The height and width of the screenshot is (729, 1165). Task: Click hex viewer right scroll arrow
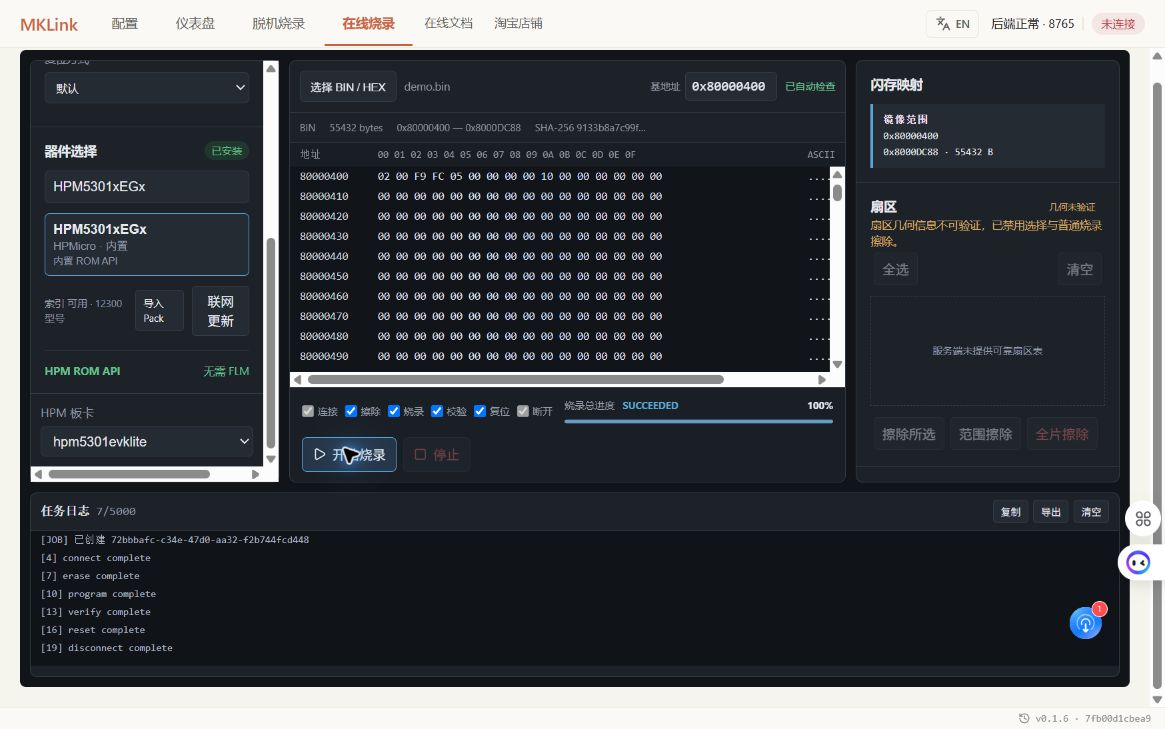822,380
